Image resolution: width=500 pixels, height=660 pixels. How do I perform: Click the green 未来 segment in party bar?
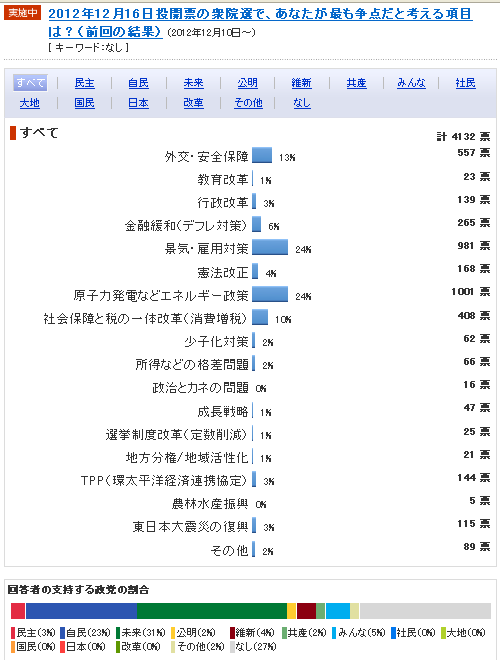(212, 611)
